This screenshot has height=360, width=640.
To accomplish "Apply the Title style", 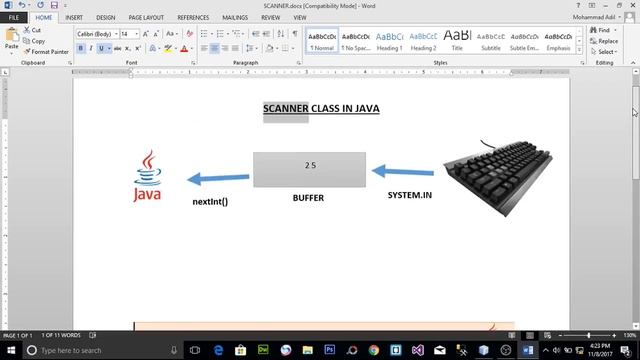I will (457, 41).
